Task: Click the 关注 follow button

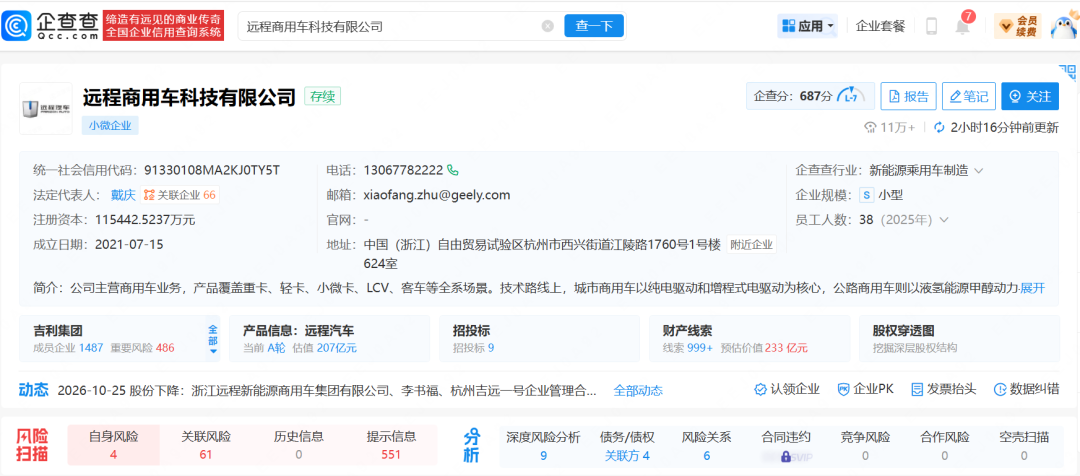Action: 1030,96
